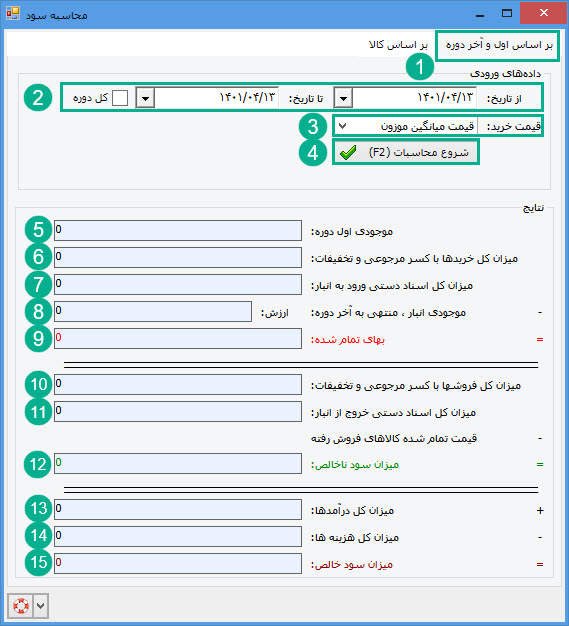
Task: Open the از تاریخ date picker arrow
Action: coord(343,98)
